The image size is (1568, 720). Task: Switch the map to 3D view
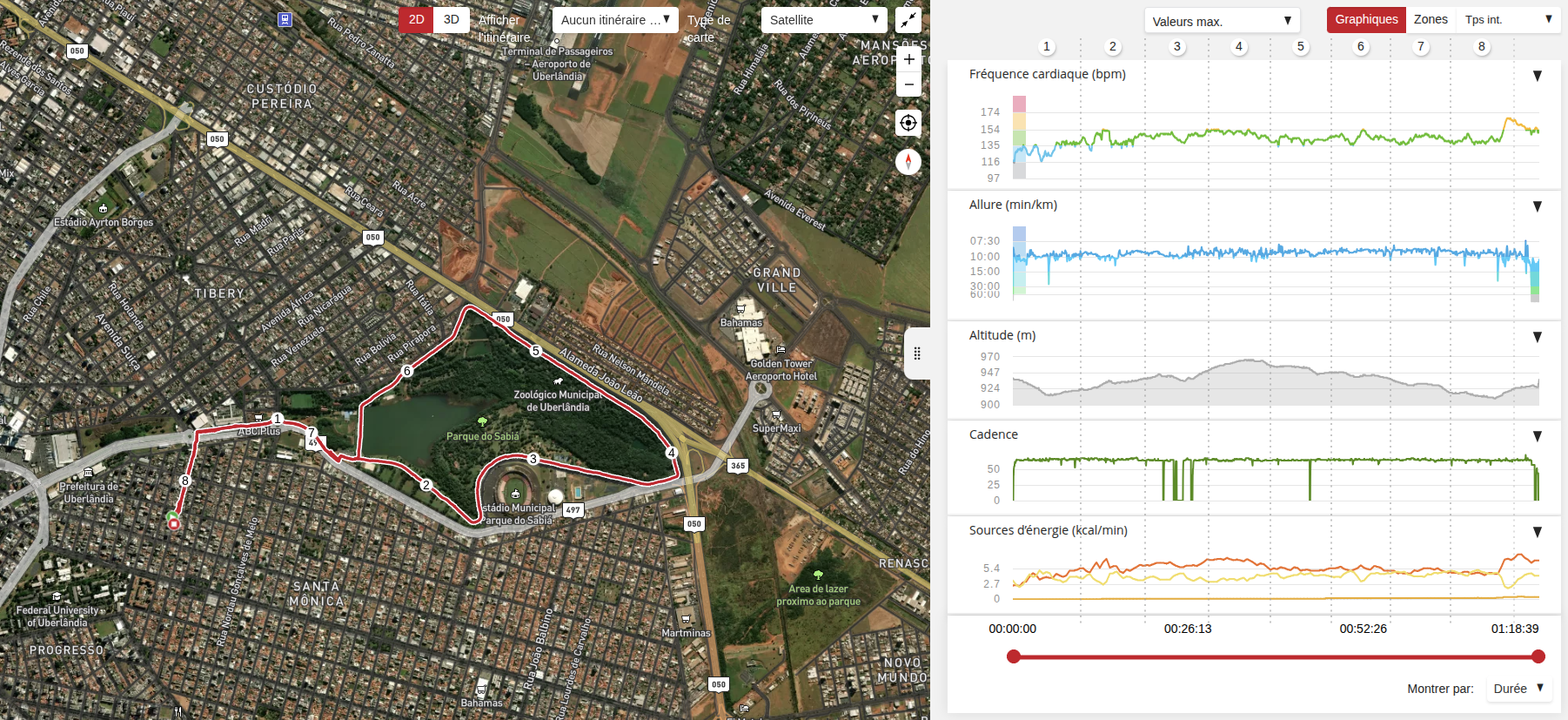coord(452,20)
